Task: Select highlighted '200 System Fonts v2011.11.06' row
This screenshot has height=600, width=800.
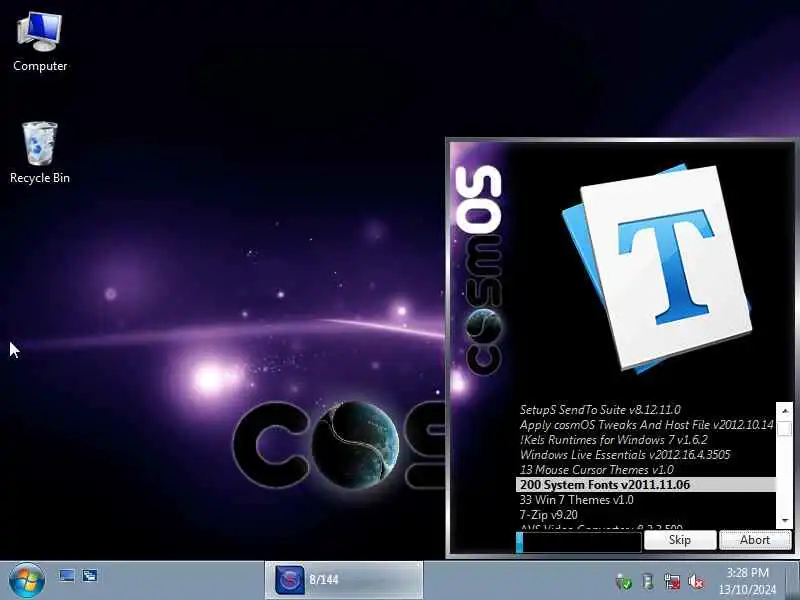Action: [x=645, y=485]
